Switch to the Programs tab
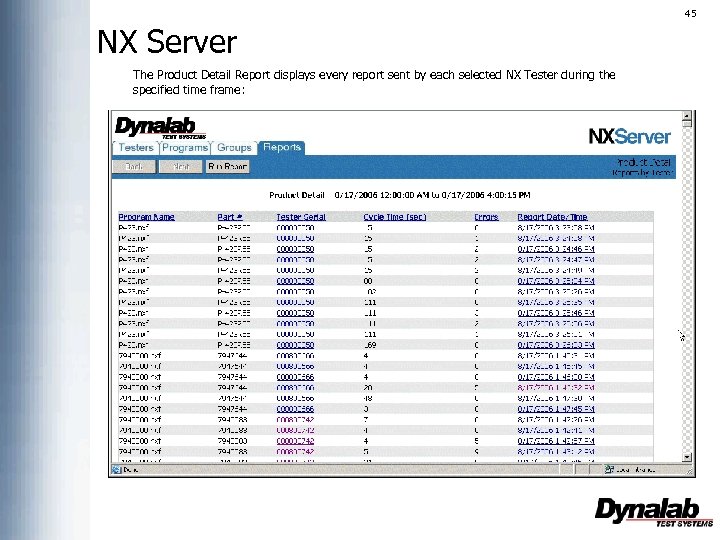The image size is (720, 540). [x=185, y=147]
